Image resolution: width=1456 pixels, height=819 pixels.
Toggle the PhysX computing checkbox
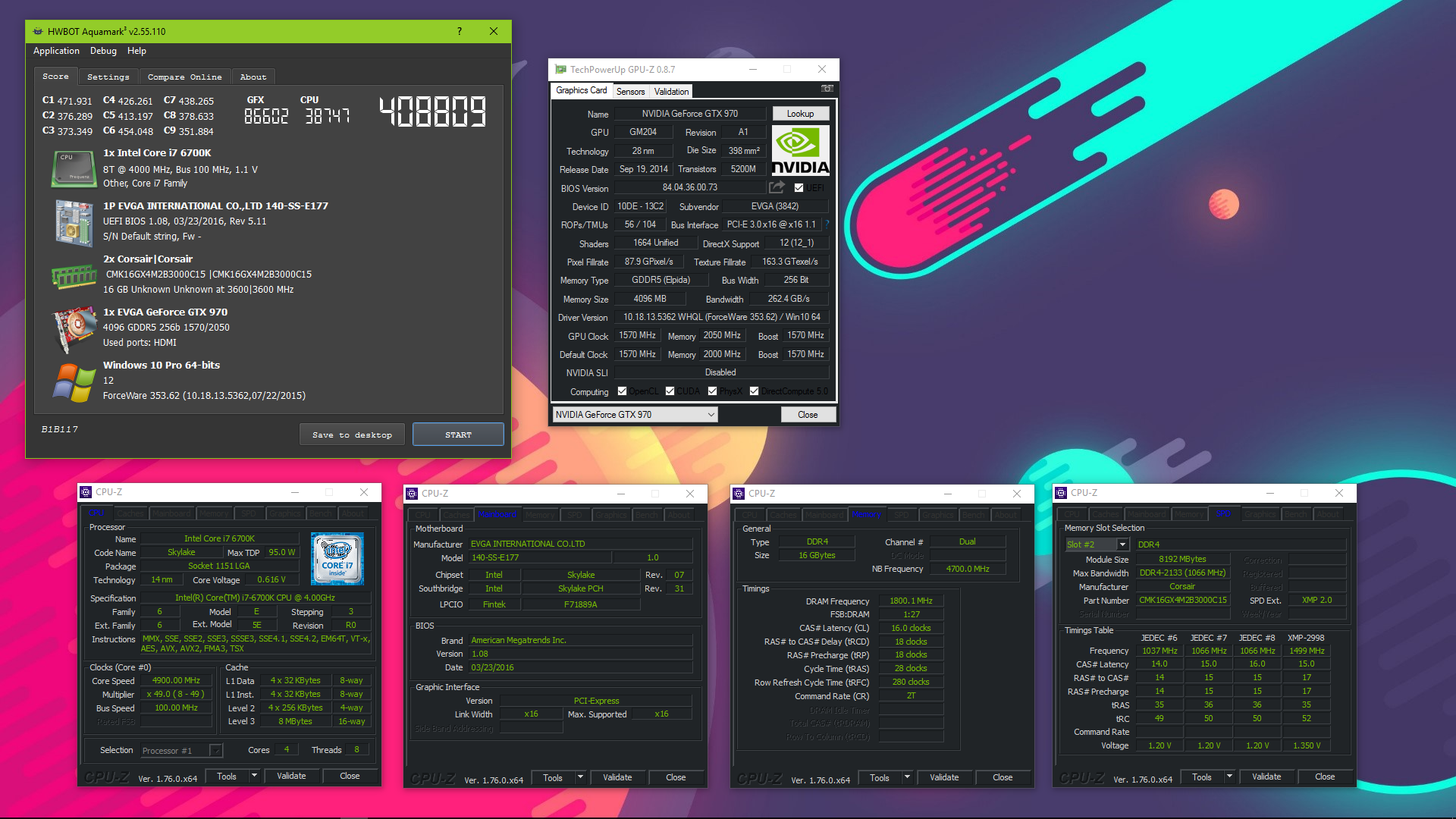point(712,391)
